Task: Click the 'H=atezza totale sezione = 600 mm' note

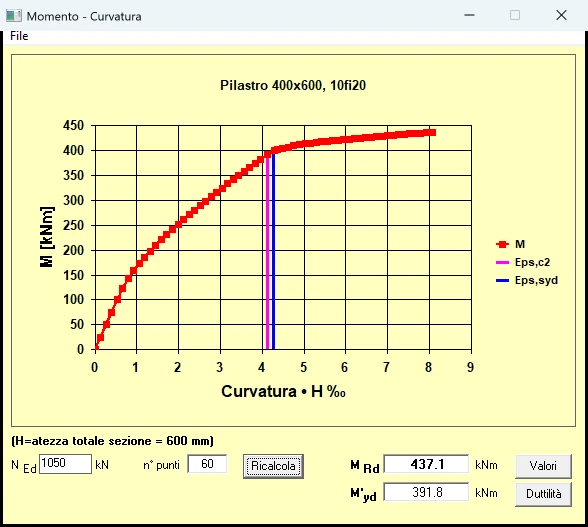Action: pos(112,441)
